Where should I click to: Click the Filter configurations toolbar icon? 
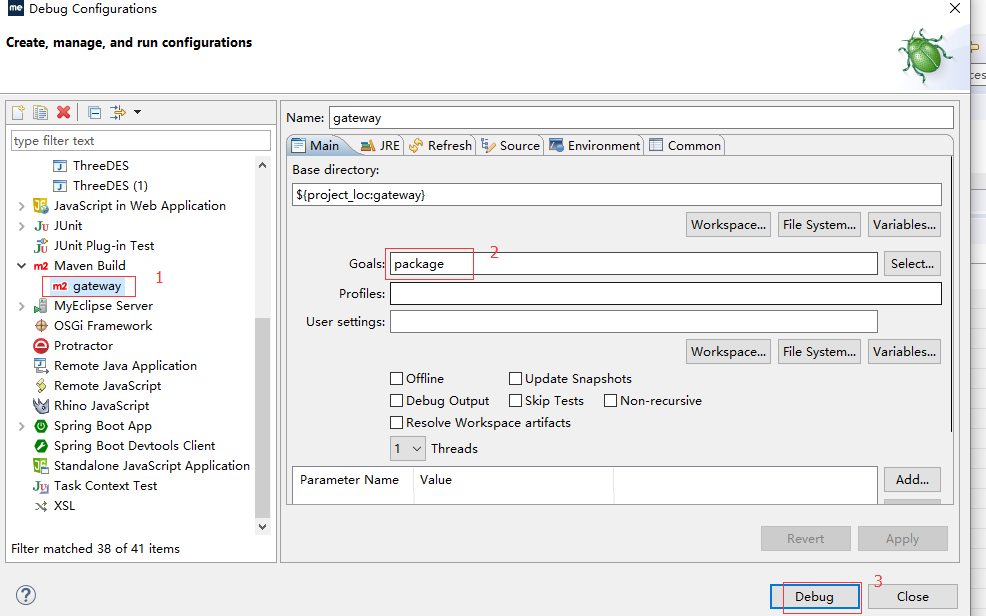[x=118, y=113]
